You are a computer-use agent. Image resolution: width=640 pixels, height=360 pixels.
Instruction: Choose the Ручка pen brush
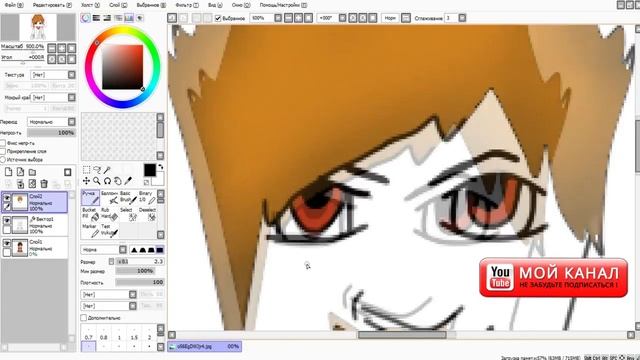point(90,197)
